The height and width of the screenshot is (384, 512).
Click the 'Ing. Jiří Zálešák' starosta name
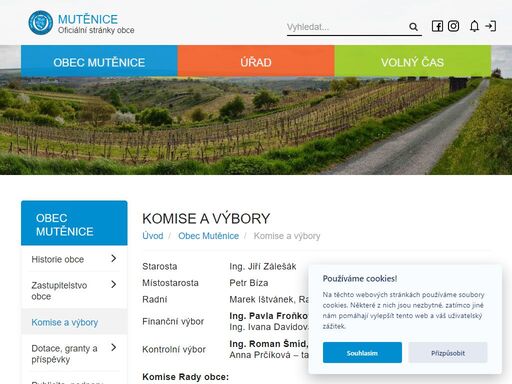pos(263,266)
